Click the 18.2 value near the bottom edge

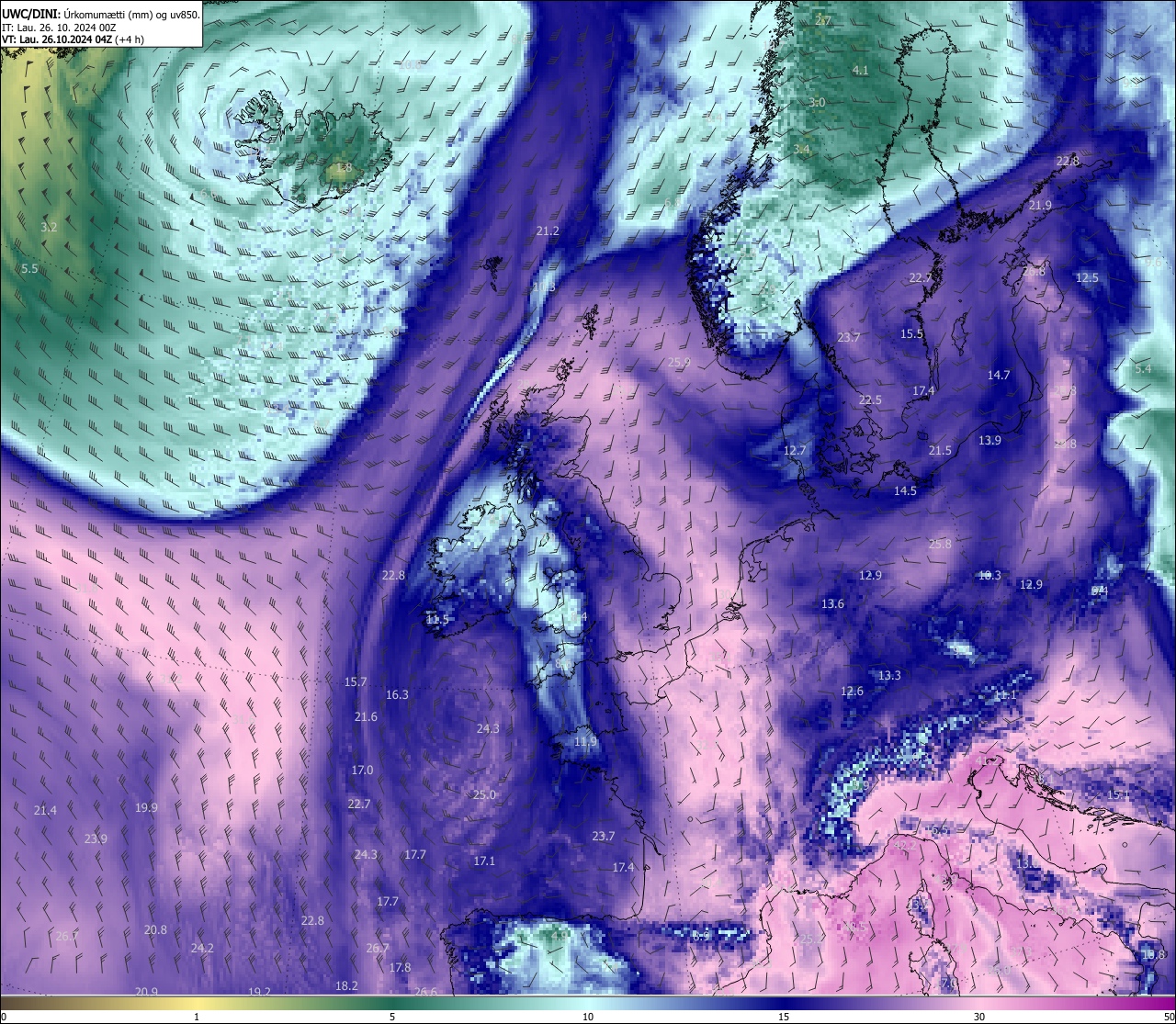coord(346,985)
